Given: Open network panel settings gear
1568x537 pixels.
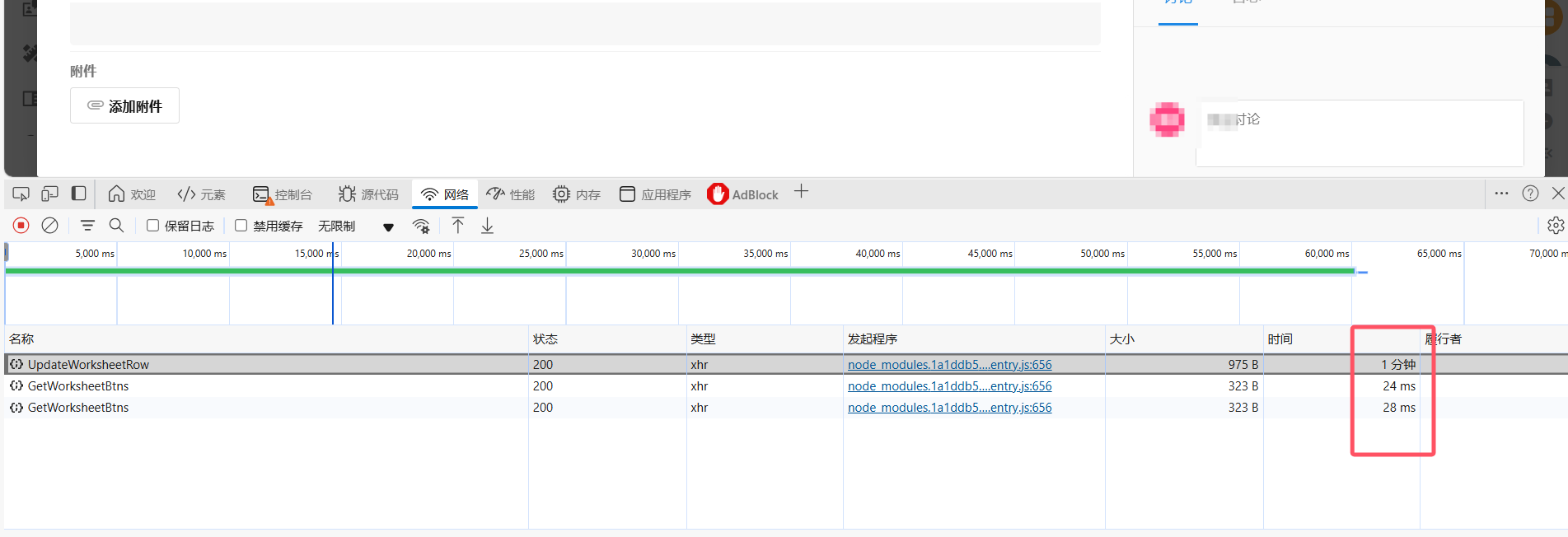Looking at the screenshot, I should pos(1555,226).
